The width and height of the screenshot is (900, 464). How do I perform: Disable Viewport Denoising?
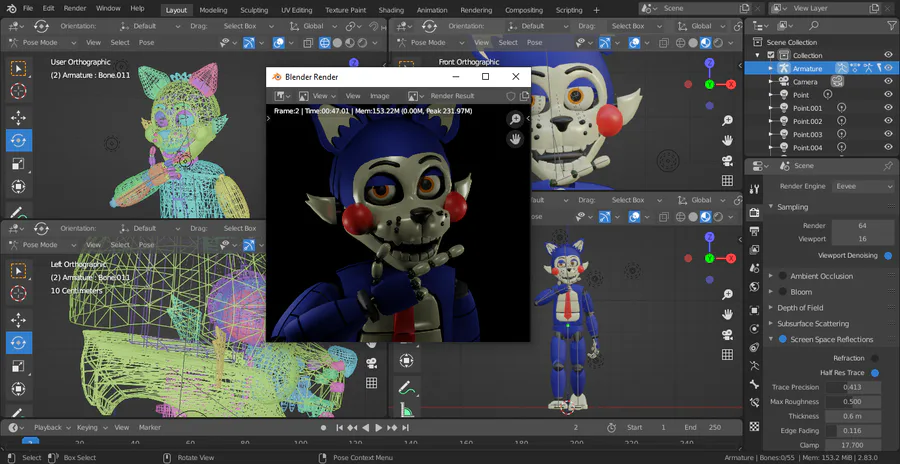[888, 256]
